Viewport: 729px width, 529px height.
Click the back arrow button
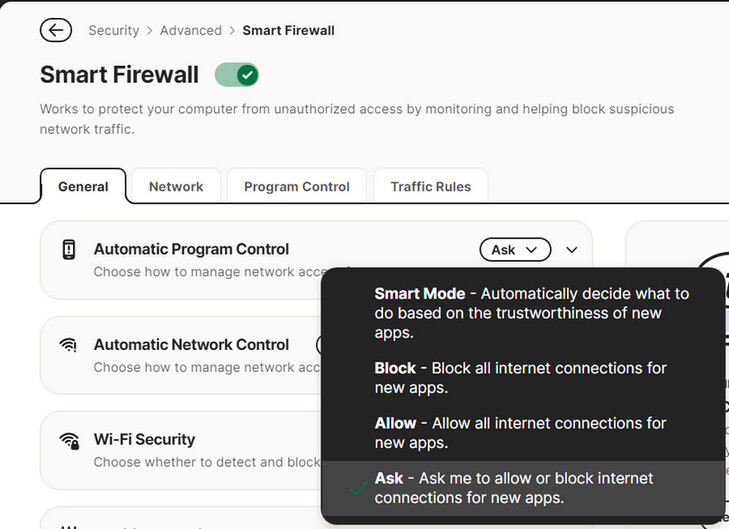[x=56, y=31]
